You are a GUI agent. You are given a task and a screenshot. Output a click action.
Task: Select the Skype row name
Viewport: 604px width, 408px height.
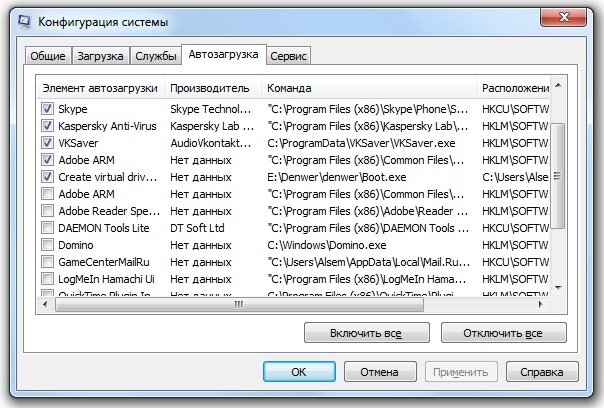[73, 109]
